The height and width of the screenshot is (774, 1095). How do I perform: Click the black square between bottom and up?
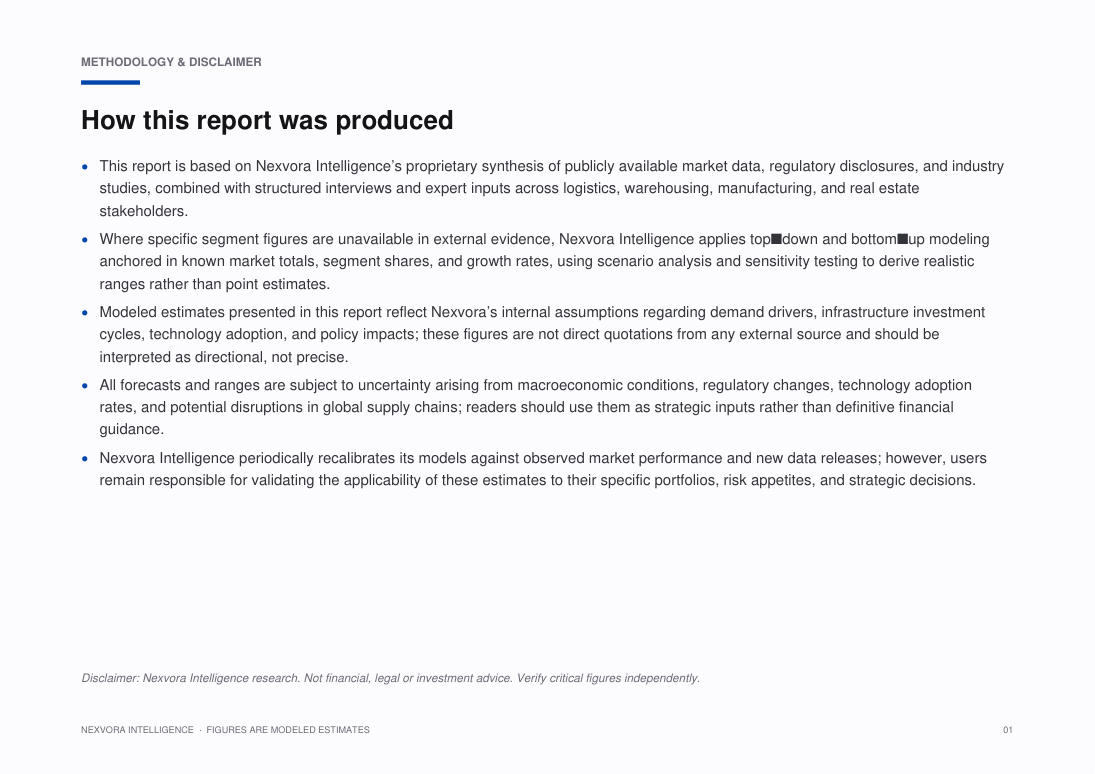pyautogui.click(x=903, y=240)
